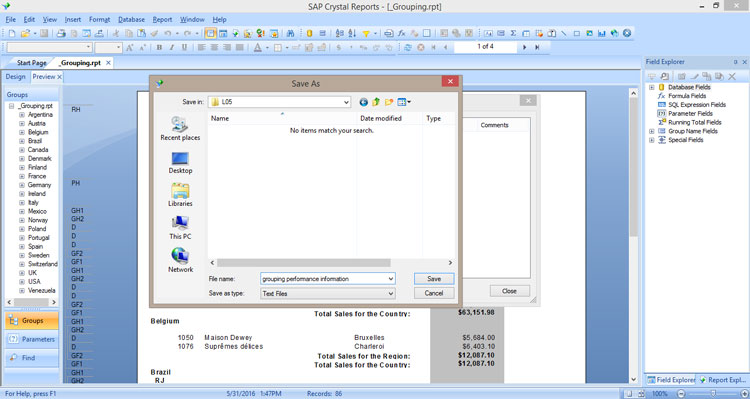Image resolution: width=750 pixels, height=399 pixels.
Task: Click the Groups panel button
Action: point(32,321)
